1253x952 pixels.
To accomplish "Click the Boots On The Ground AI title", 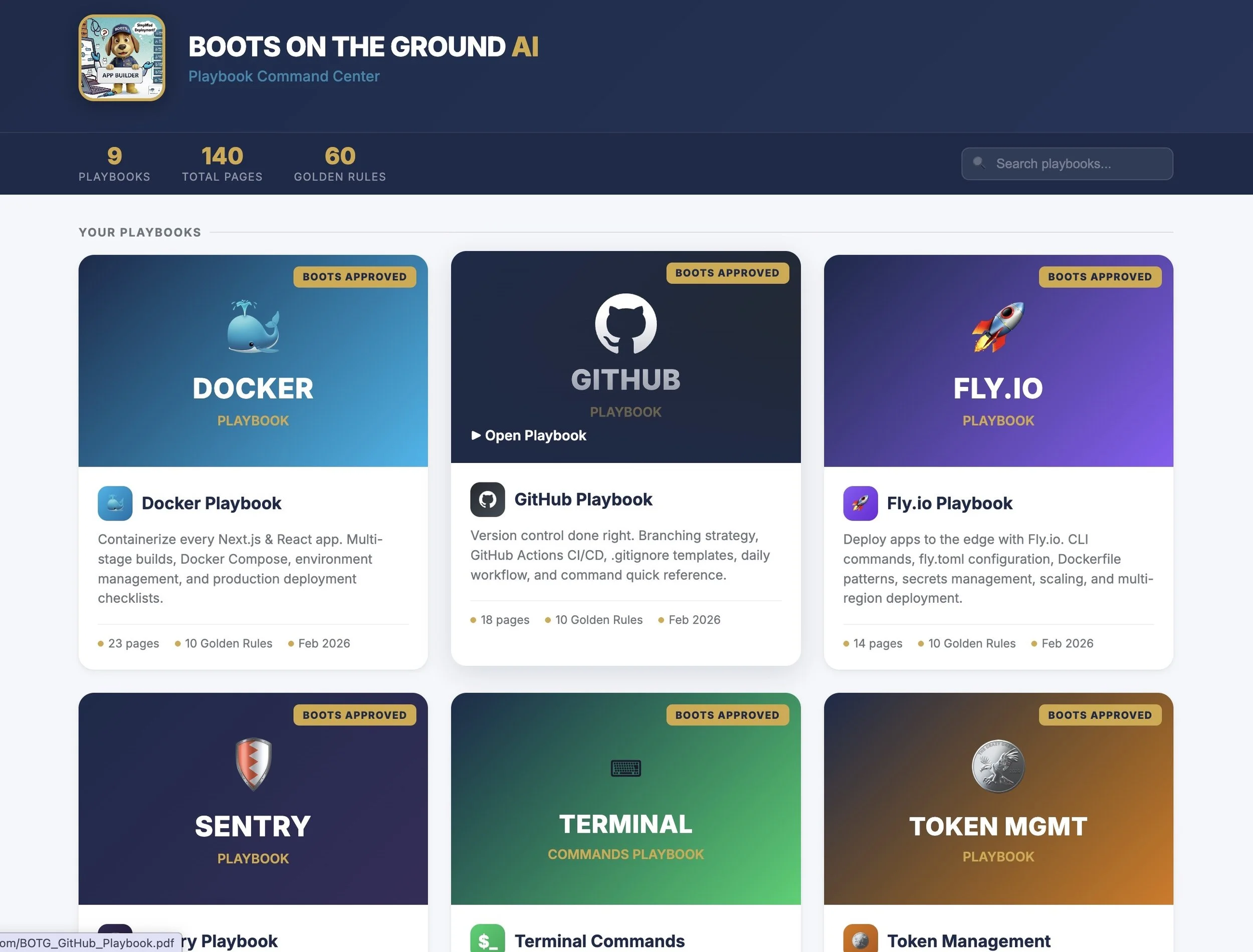I will 363,47.
